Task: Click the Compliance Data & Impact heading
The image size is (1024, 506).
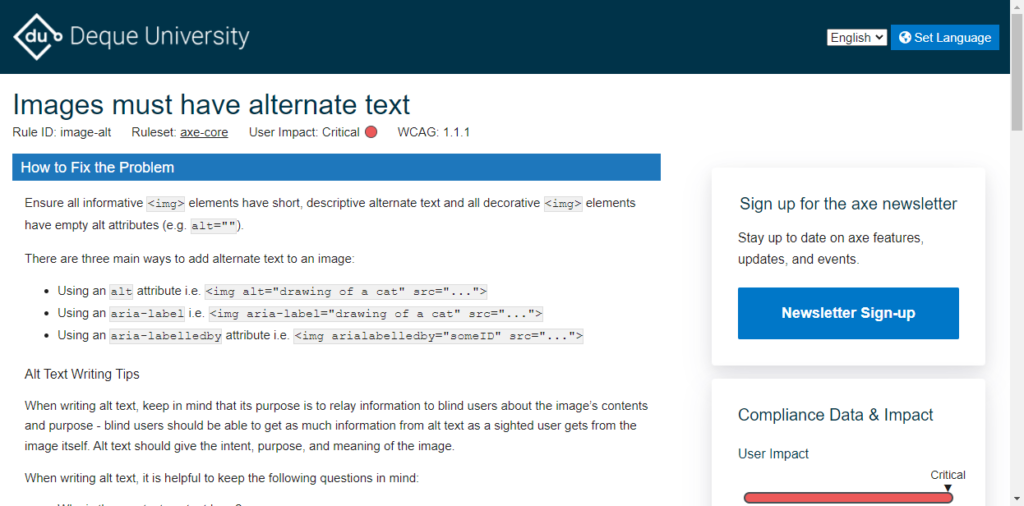Action: click(x=835, y=415)
